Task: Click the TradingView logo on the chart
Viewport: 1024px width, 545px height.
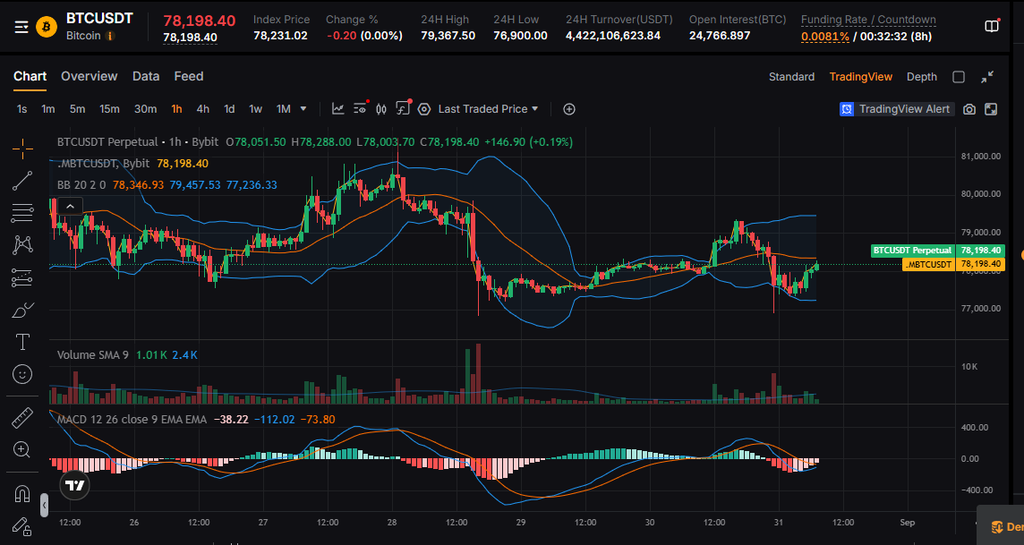Action: [74, 485]
